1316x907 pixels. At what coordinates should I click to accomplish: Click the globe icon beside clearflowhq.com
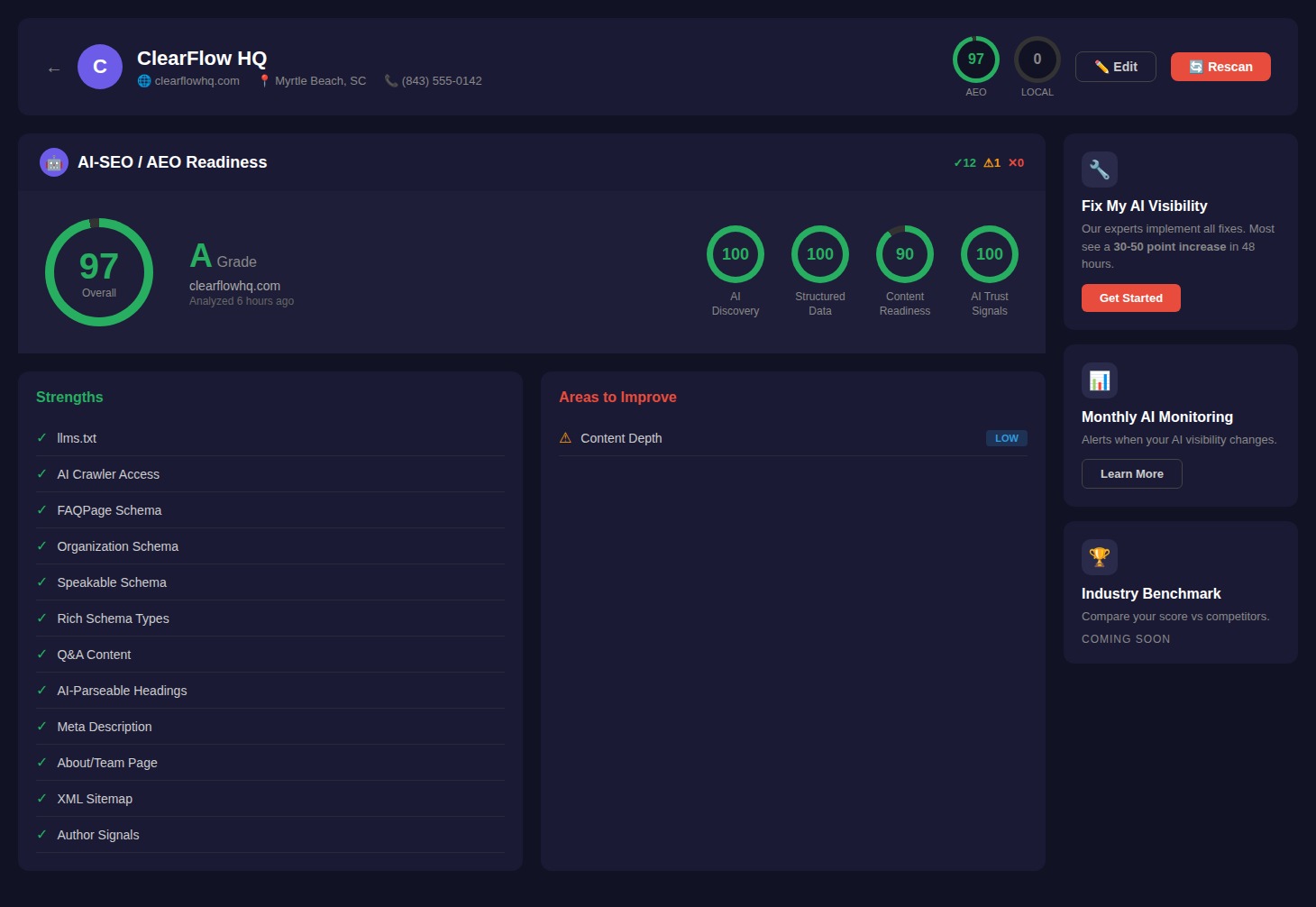tap(144, 81)
